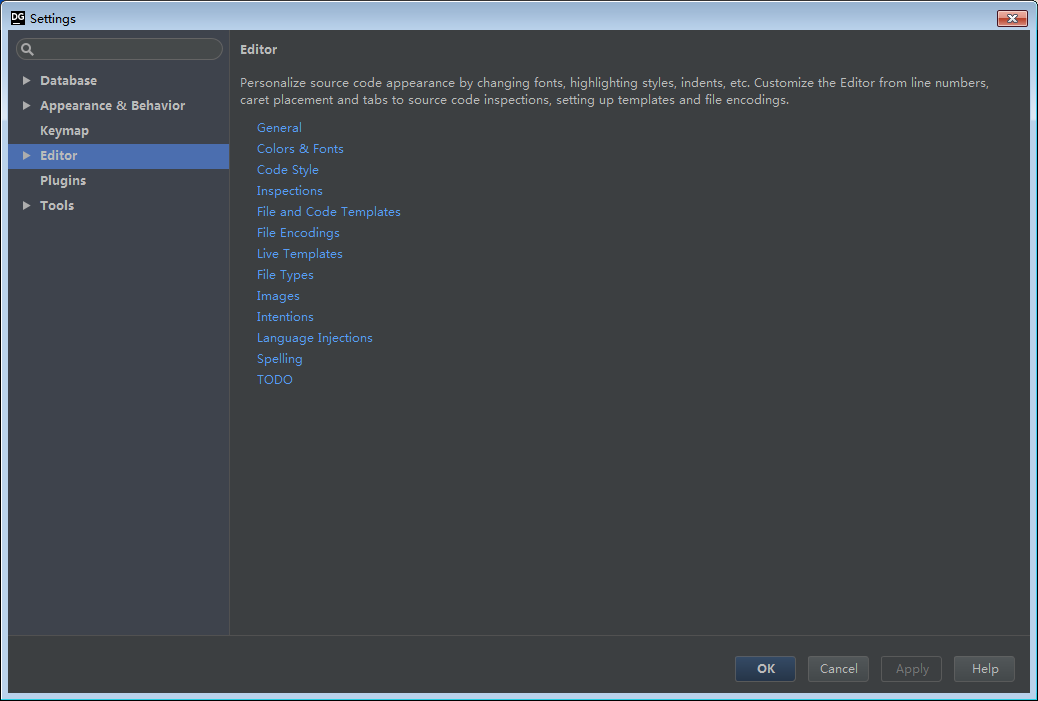Open the TODO settings page
1038x701 pixels.
point(274,379)
